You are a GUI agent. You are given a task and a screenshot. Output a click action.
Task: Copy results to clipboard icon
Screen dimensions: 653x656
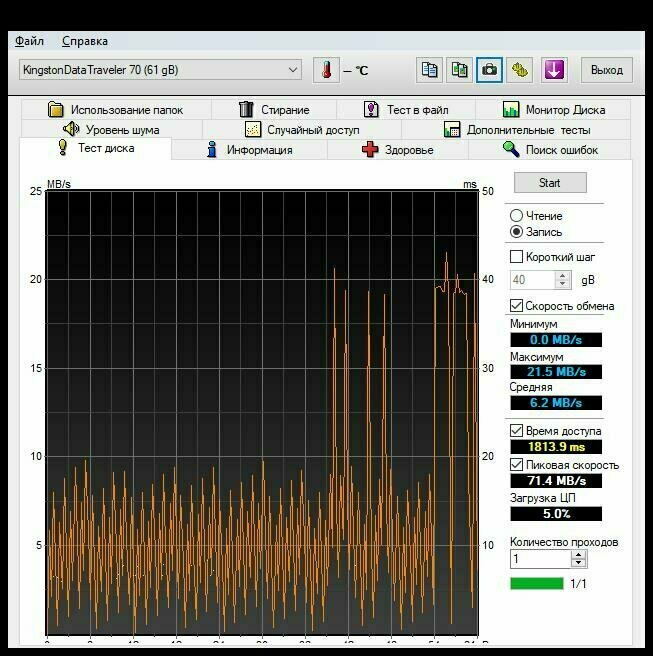click(429, 70)
